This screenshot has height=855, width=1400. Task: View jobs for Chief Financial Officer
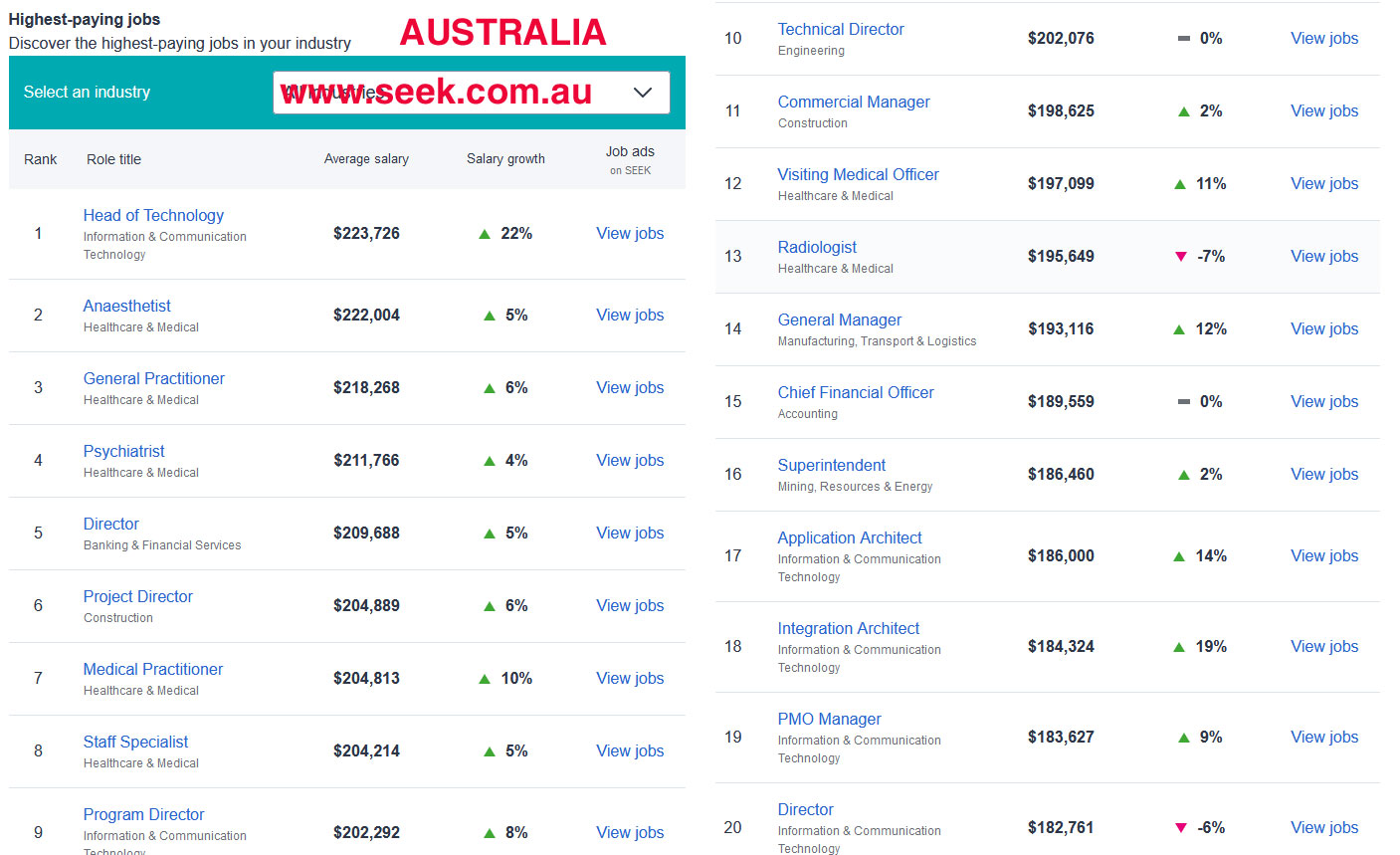1324,401
